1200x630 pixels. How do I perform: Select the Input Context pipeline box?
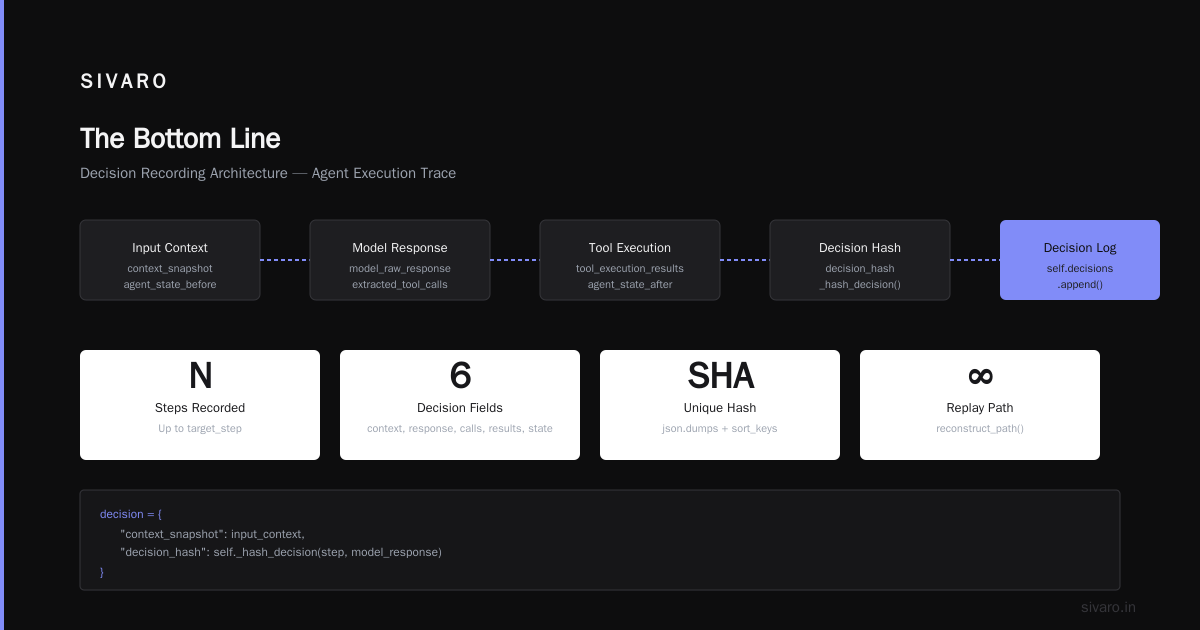point(170,260)
